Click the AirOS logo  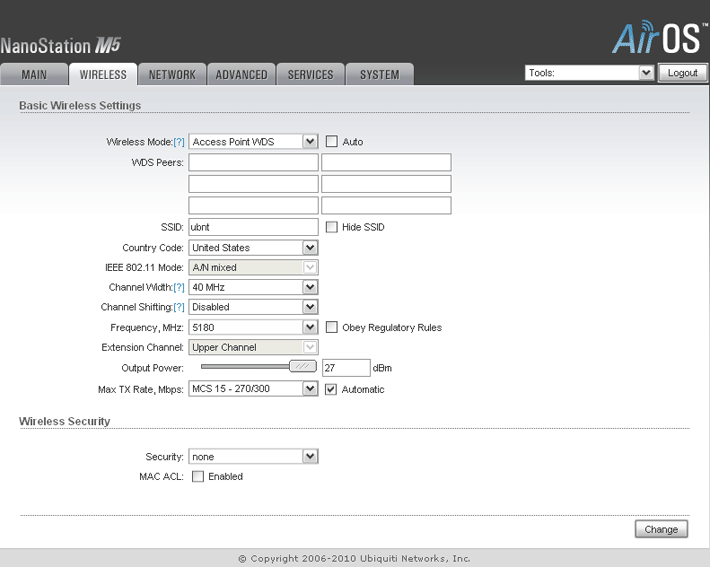pos(658,37)
